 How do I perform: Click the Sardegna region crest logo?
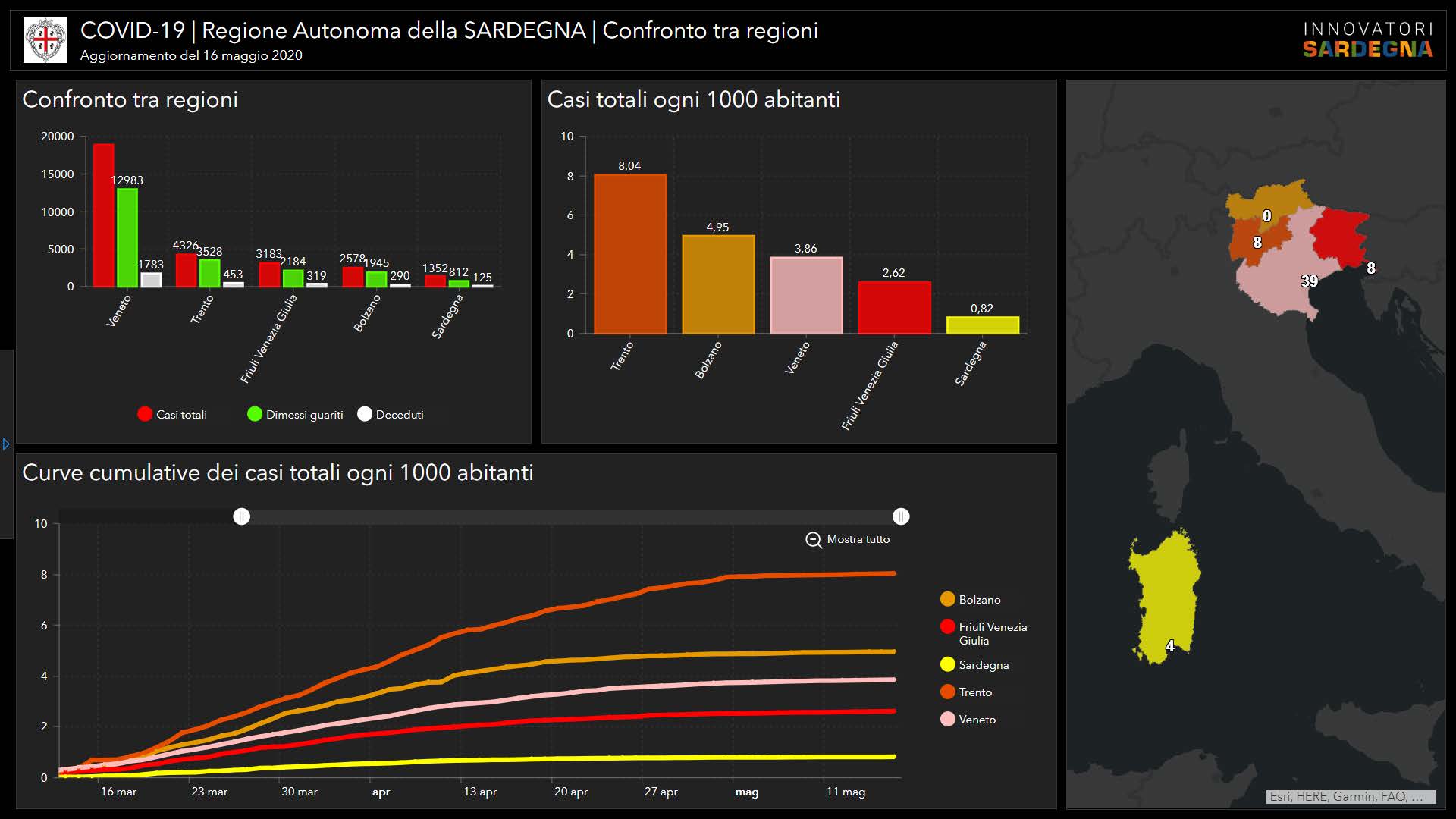[x=45, y=40]
